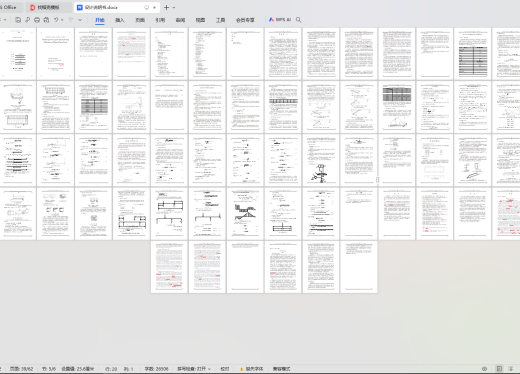Open the 工具 ribbon tab
The image size is (520, 374).
click(x=220, y=20)
